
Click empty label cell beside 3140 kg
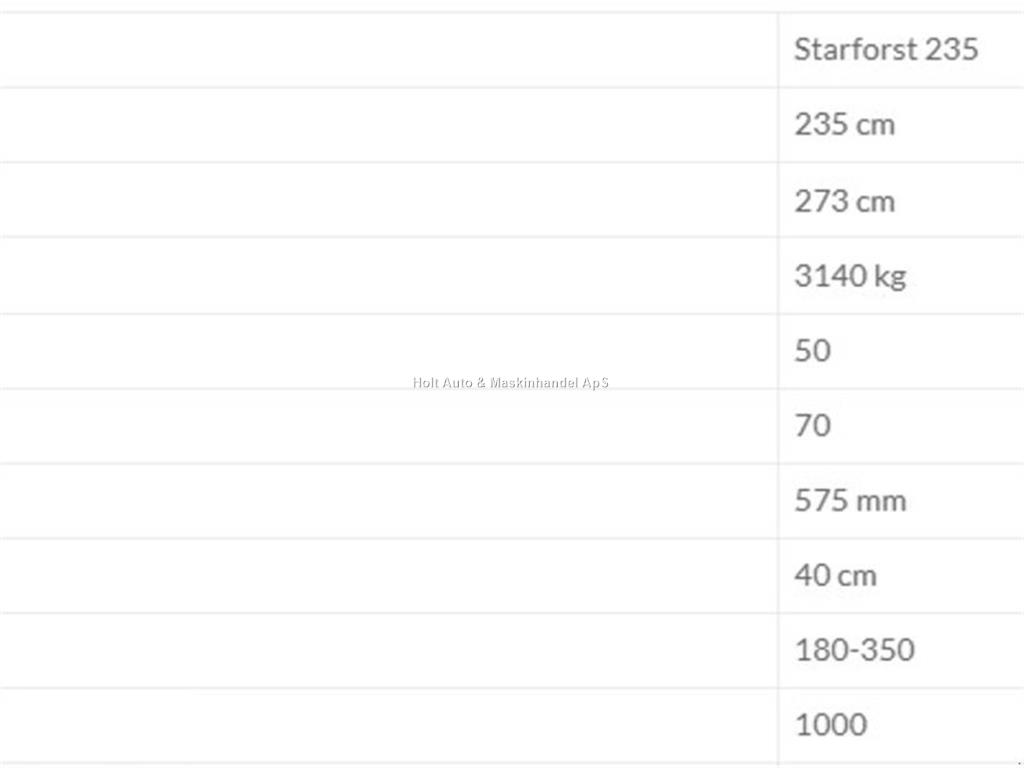pos(389,276)
